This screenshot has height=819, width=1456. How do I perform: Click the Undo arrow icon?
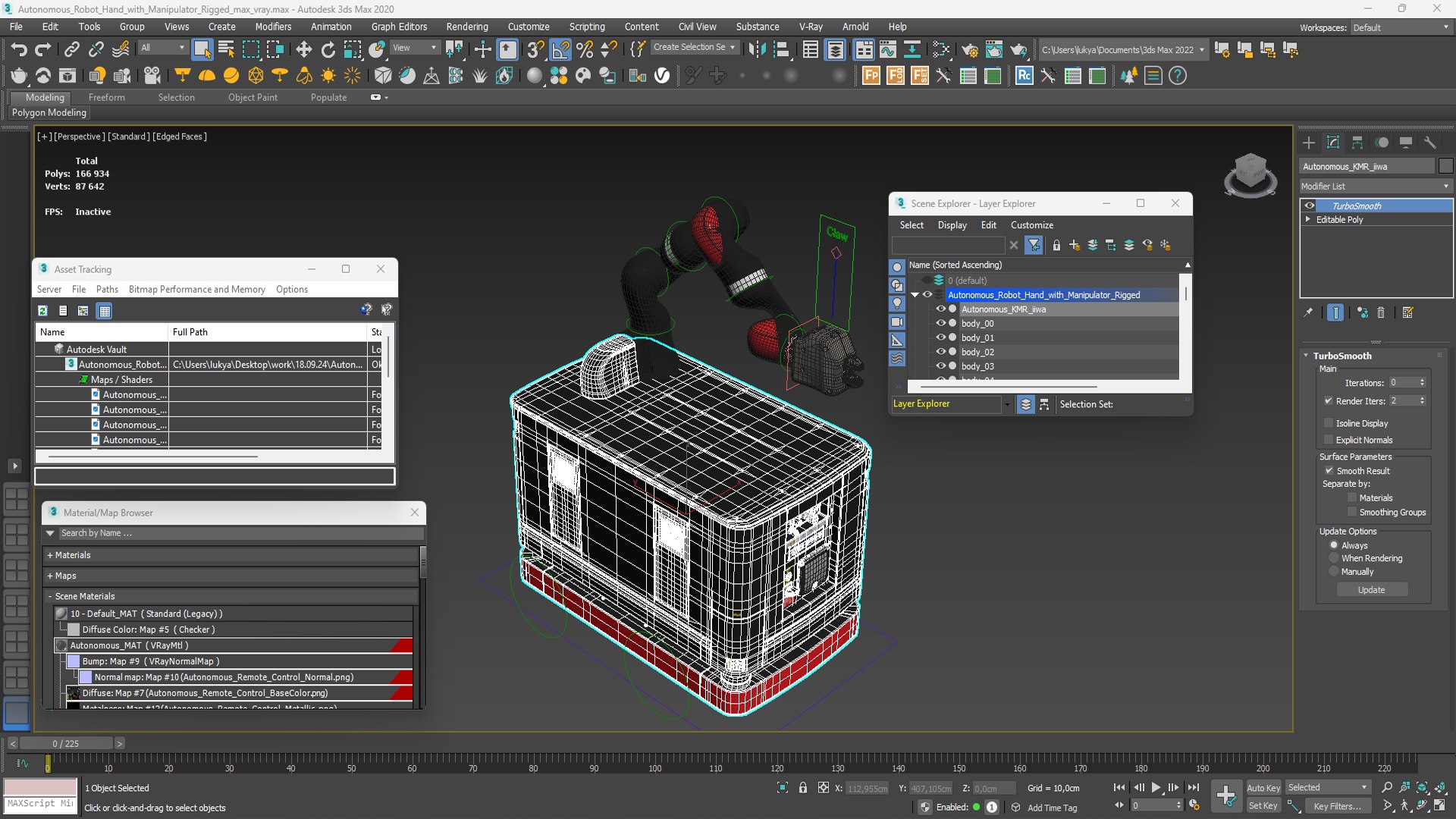pos(19,50)
